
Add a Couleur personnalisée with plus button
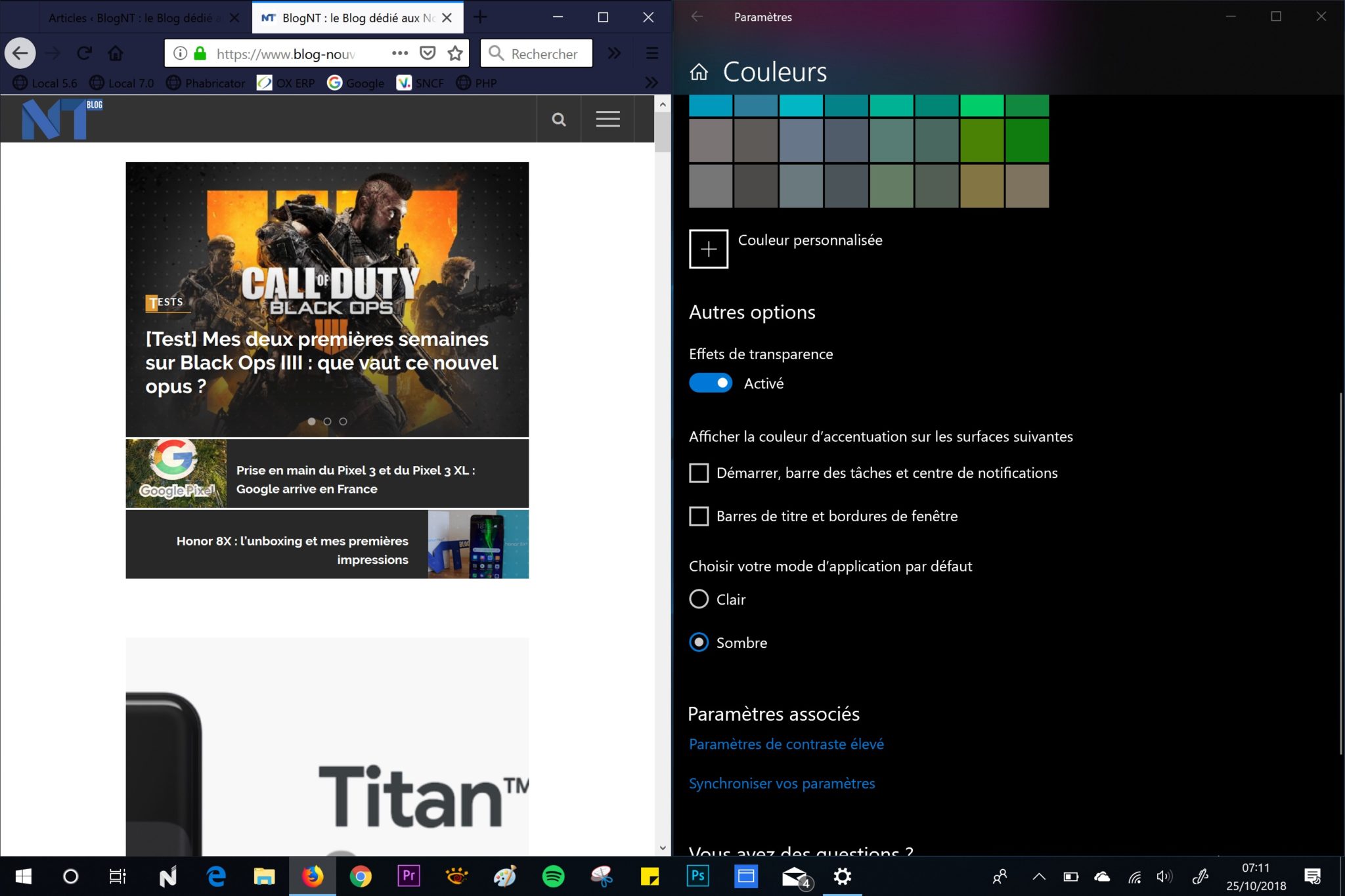(x=709, y=249)
